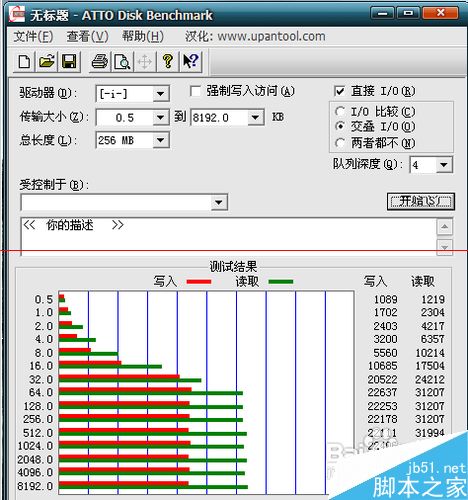The height and width of the screenshot is (500, 468).
Task: Enable the 强制写入访问 checkbox
Action: click(195, 91)
